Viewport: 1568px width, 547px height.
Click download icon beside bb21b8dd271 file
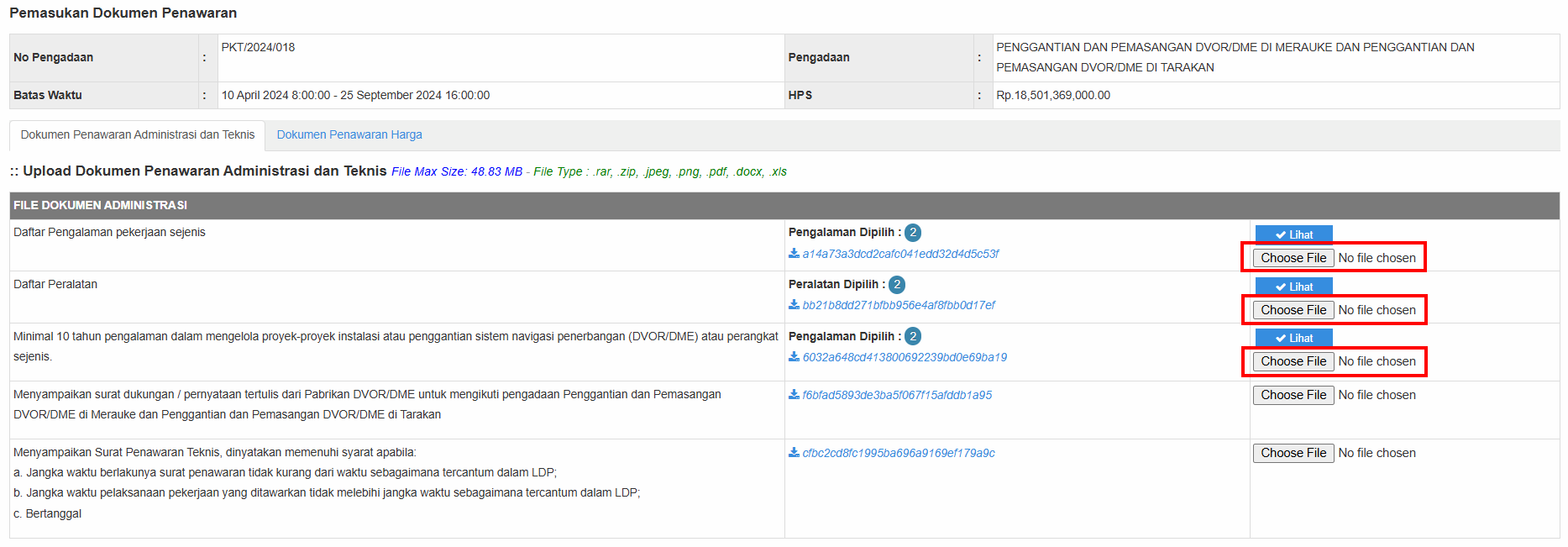[x=794, y=305]
